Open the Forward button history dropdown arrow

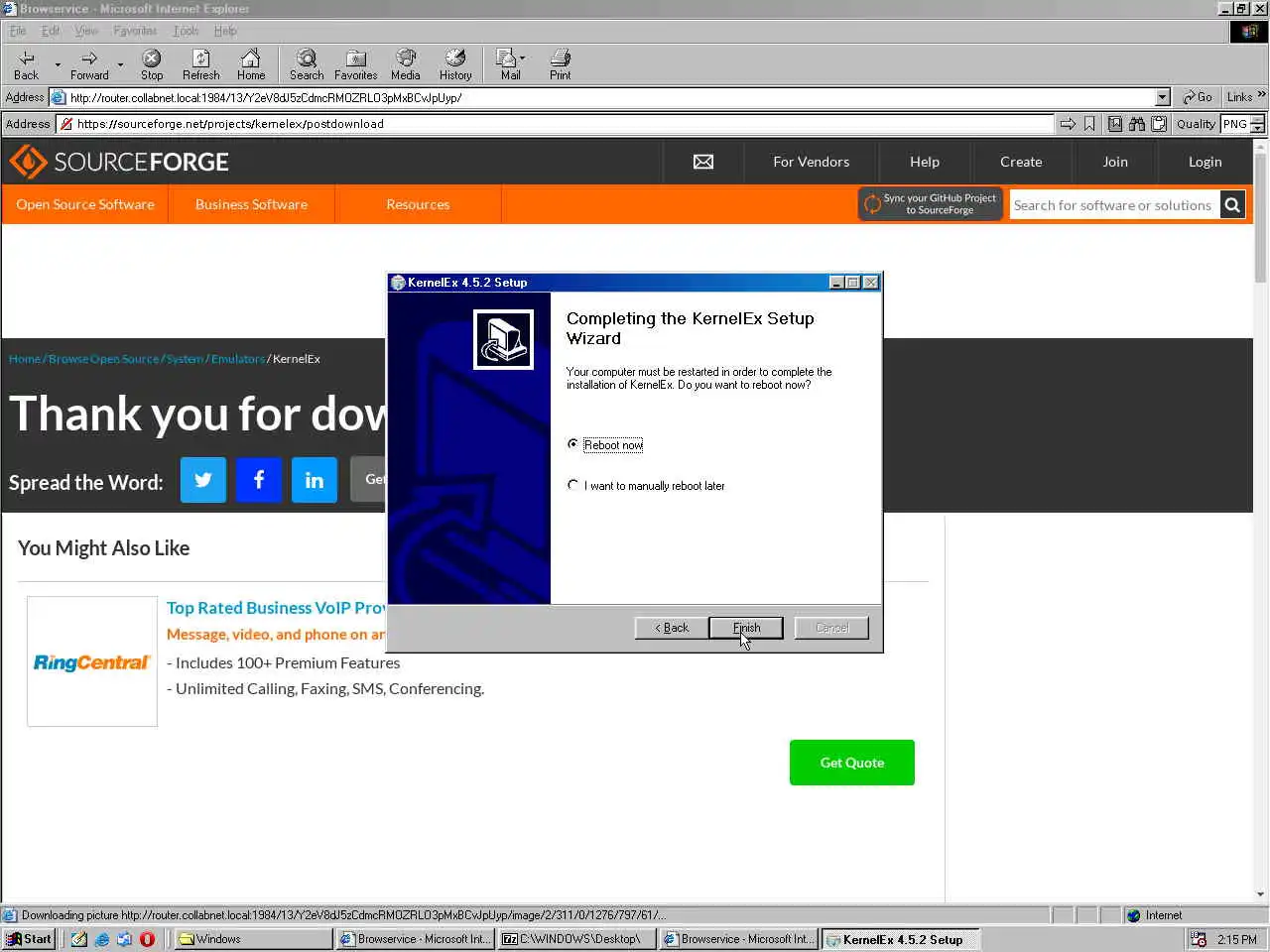click(120, 65)
